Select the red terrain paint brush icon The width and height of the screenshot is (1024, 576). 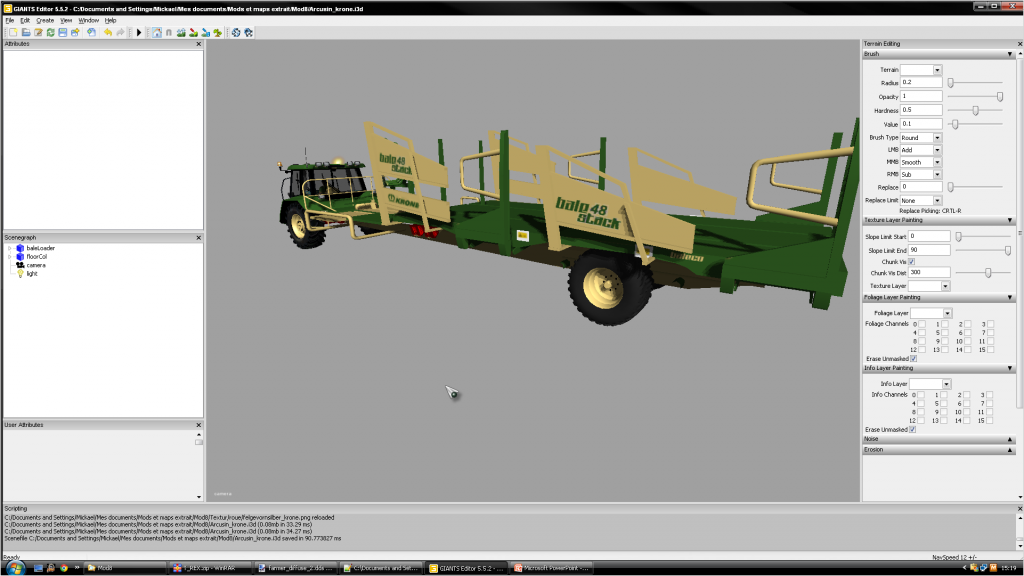193,33
